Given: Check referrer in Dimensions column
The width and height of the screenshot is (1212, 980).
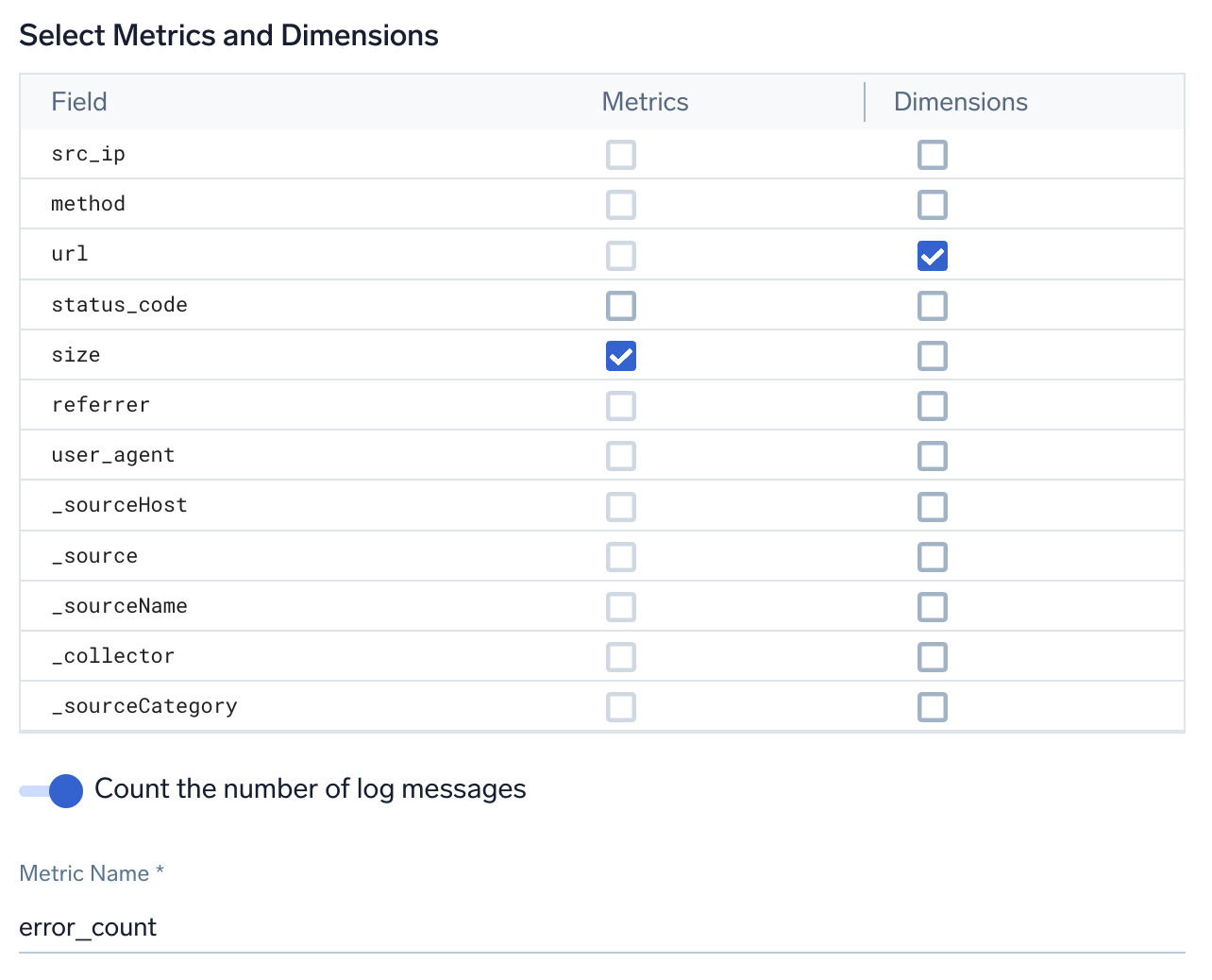Looking at the screenshot, I should click(932, 406).
